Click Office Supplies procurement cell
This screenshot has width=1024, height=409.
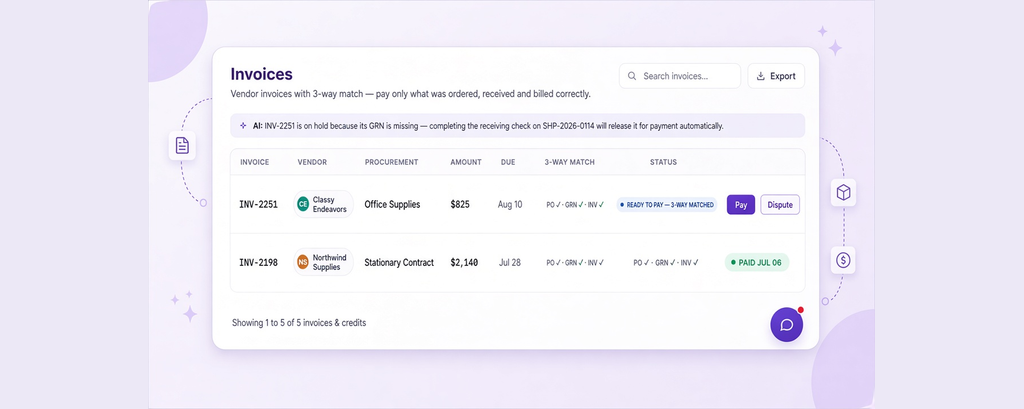tap(392, 204)
